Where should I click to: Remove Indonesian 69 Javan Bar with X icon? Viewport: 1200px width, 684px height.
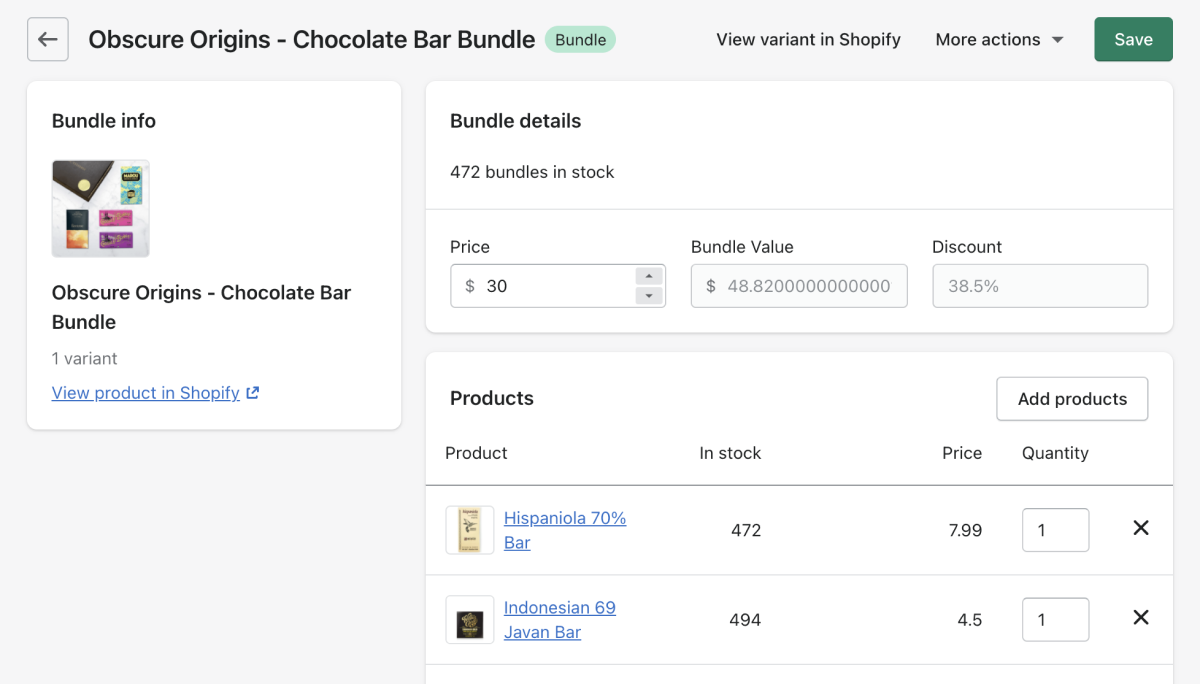(1140, 618)
